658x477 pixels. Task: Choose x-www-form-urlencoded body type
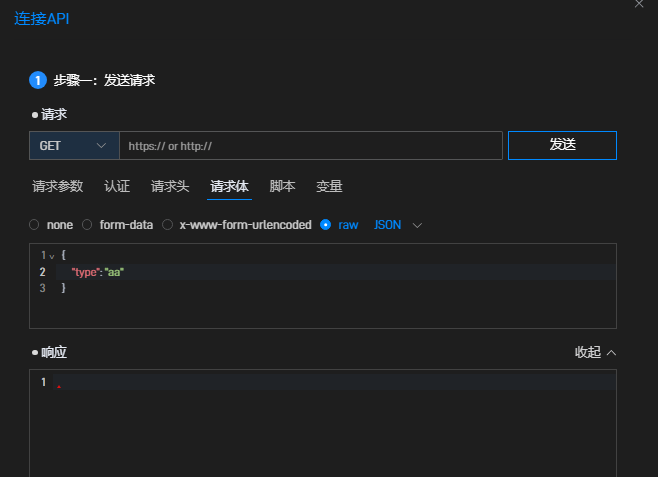click(167, 225)
